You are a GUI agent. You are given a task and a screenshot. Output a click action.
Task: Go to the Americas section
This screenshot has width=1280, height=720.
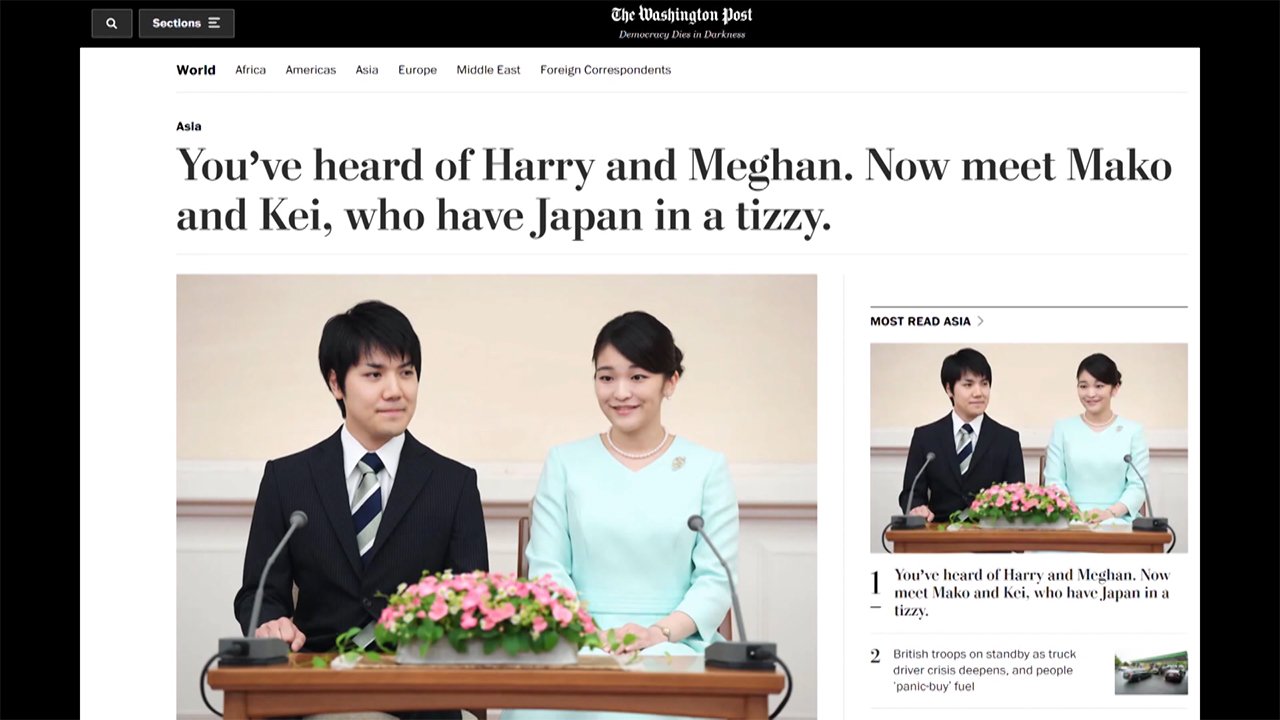[310, 70]
